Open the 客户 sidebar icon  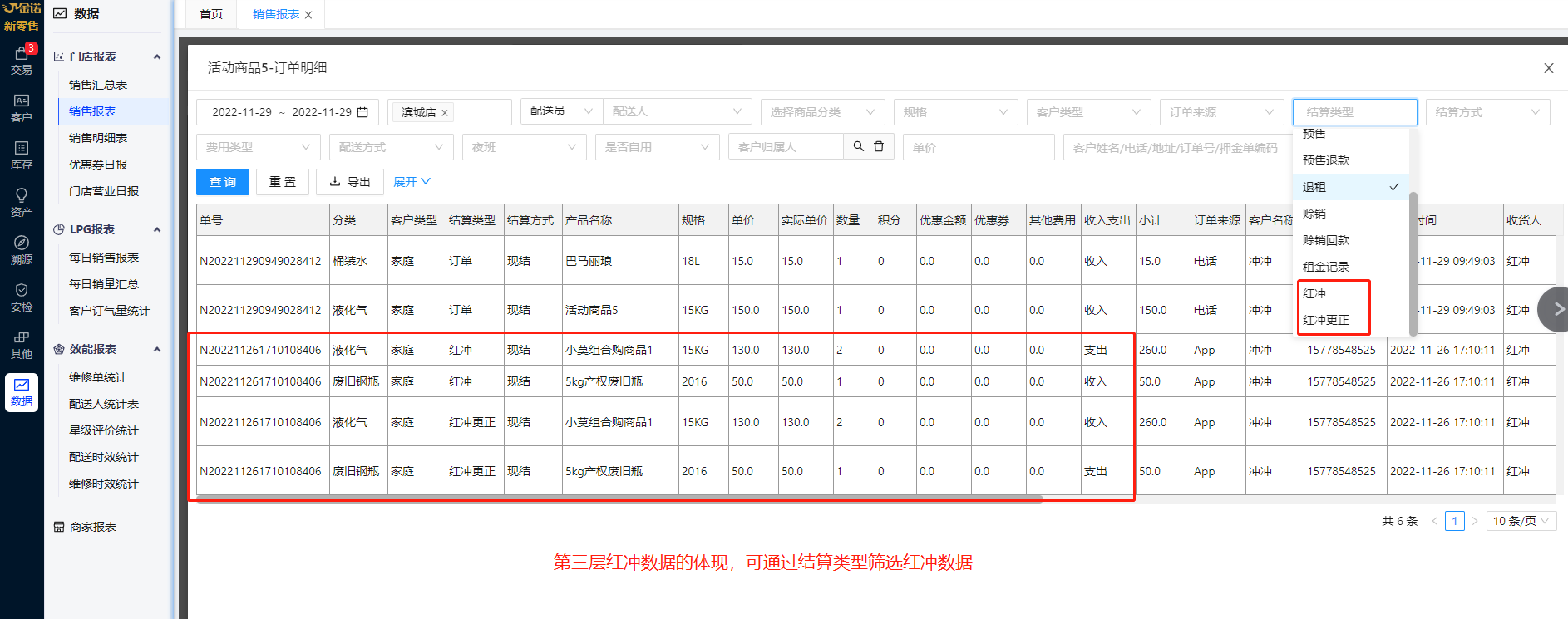coord(22,107)
